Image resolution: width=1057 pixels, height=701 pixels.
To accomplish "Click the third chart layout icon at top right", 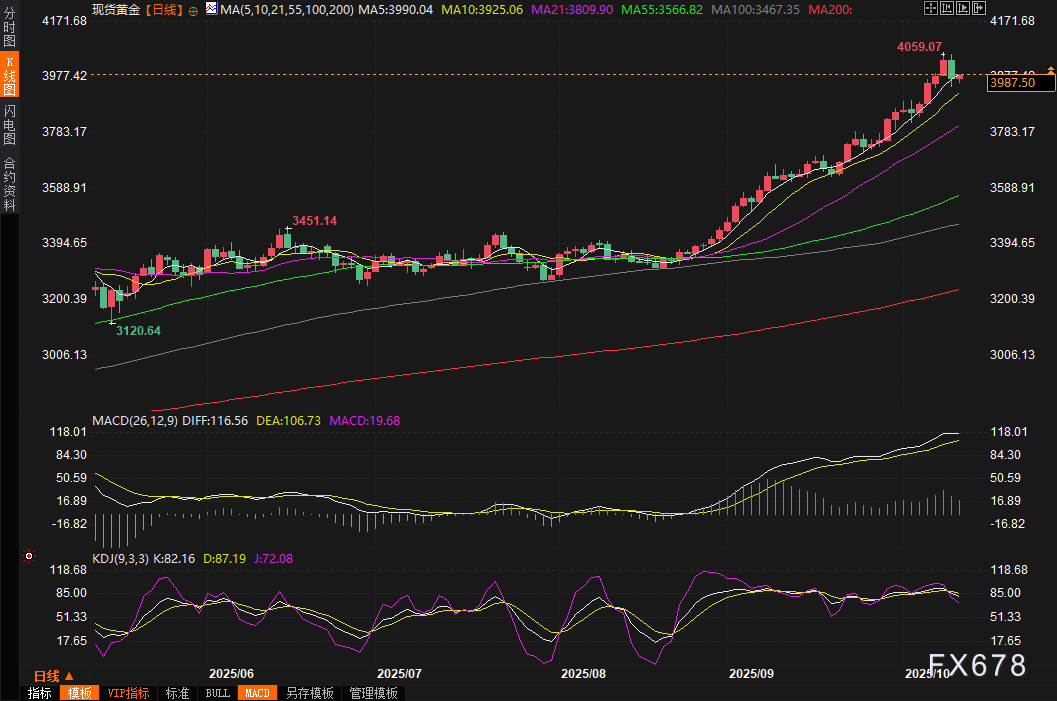I will [x=961, y=9].
